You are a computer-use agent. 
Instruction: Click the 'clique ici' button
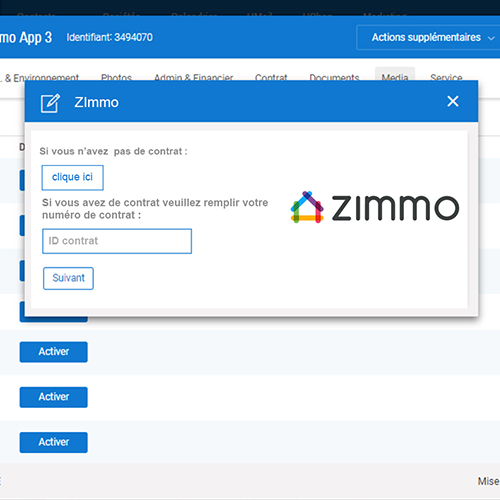click(72, 177)
